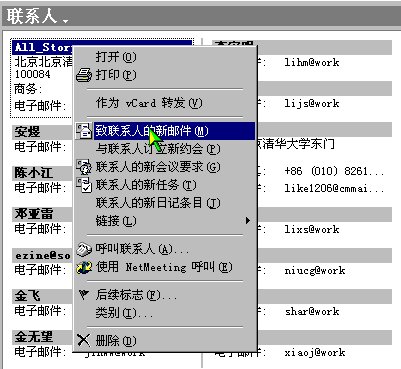The image size is (401, 369).
Task: Click the niucg@work email address
Action: (x=315, y=270)
